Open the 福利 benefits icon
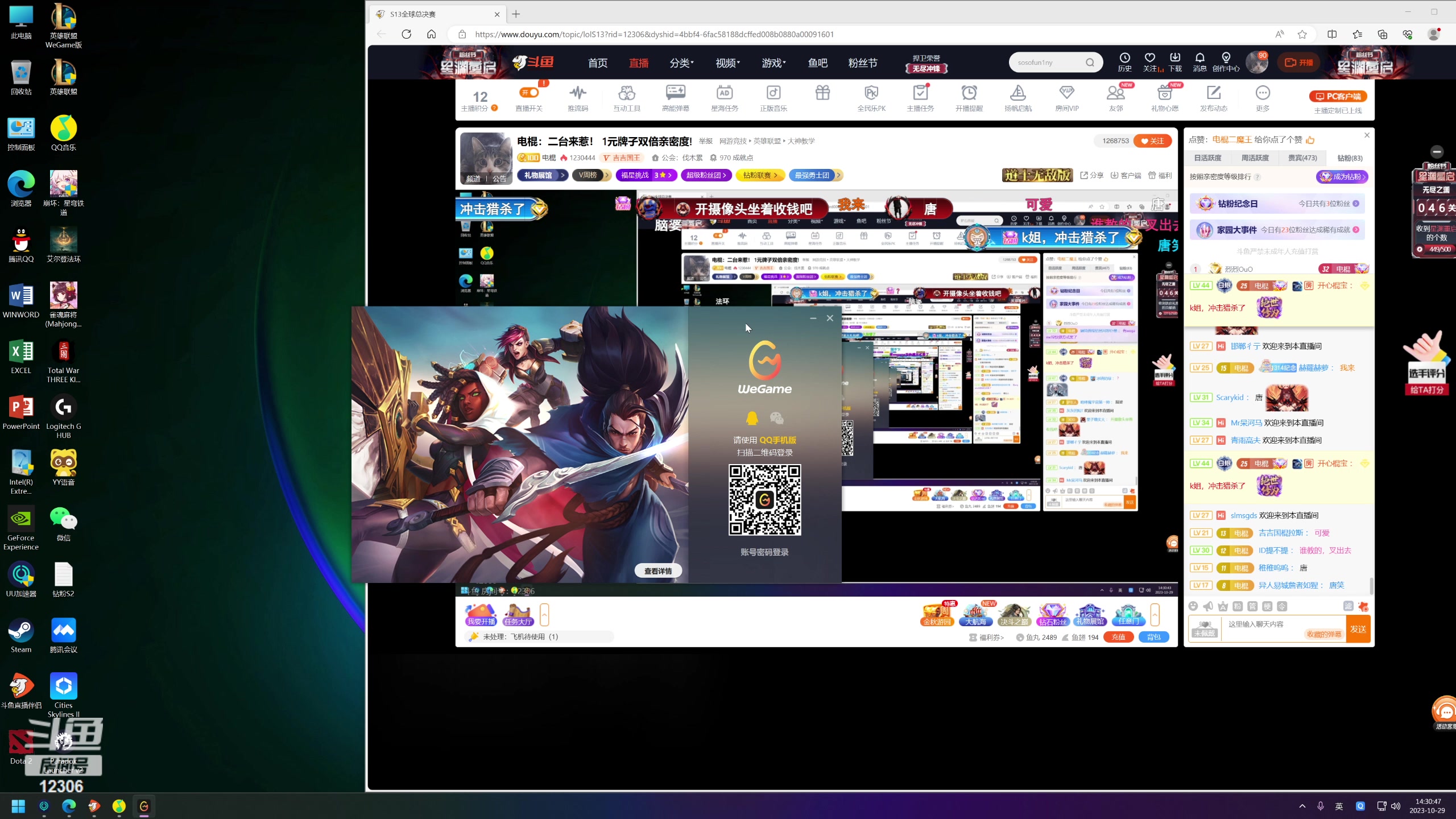This screenshot has width=1456, height=819. click(x=1160, y=176)
